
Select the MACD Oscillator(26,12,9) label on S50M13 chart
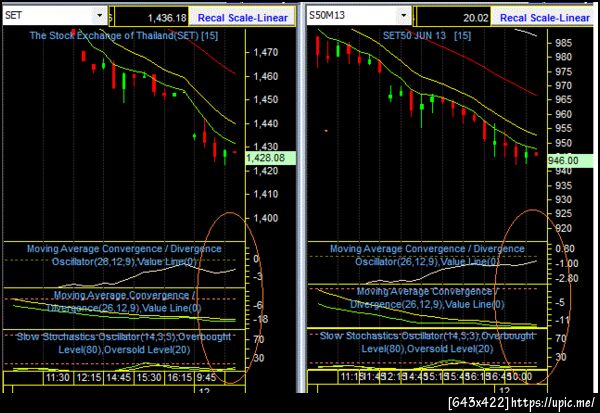[x=427, y=255]
